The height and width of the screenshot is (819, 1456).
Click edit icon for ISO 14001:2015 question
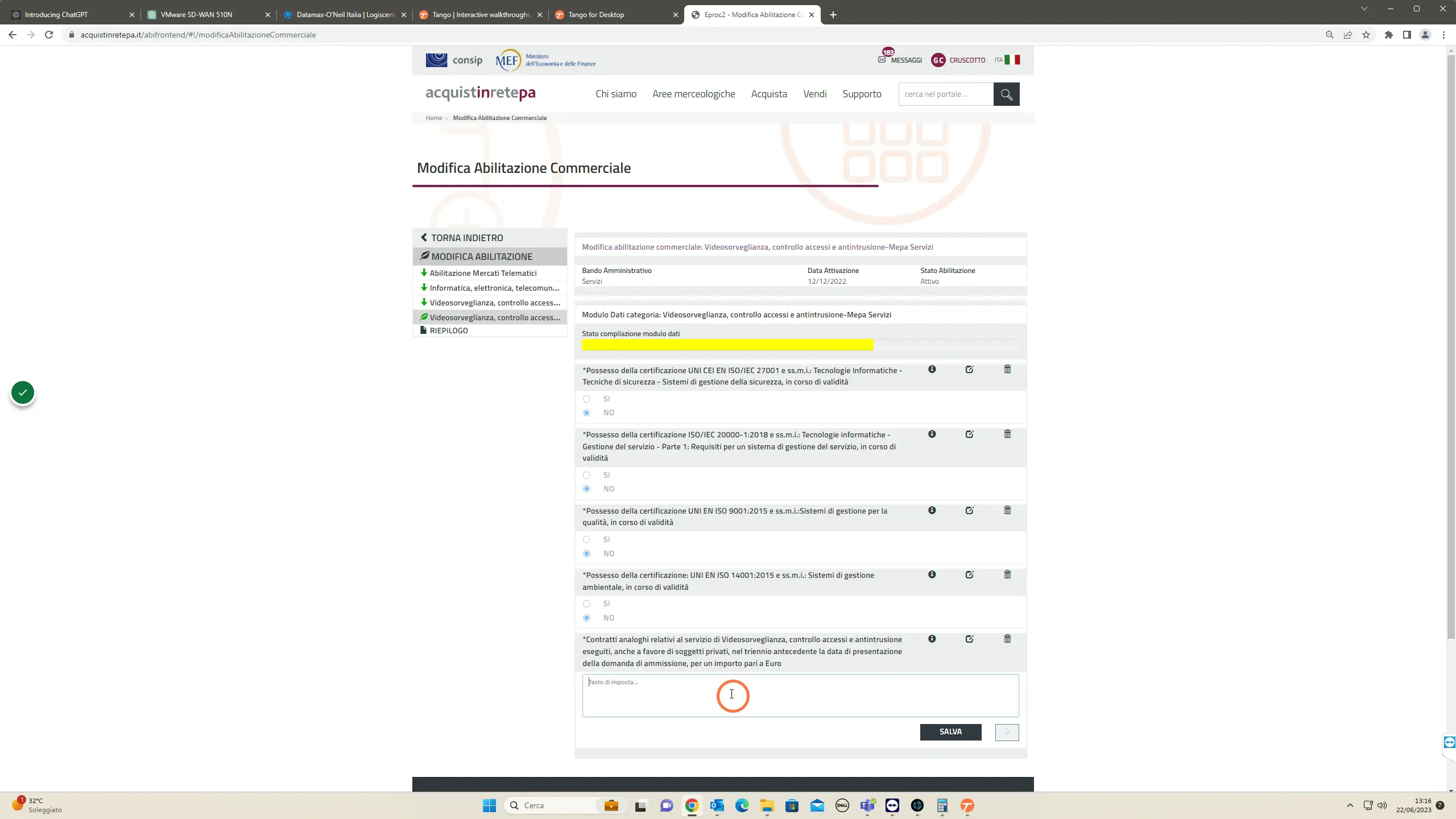coord(969,574)
